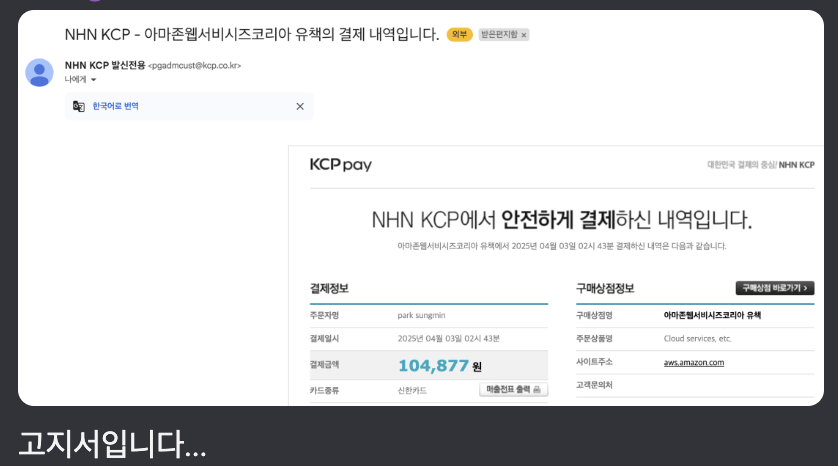The height and width of the screenshot is (466, 838).
Task: Click the orderer name 'park sungmin'
Action: tap(421, 315)
